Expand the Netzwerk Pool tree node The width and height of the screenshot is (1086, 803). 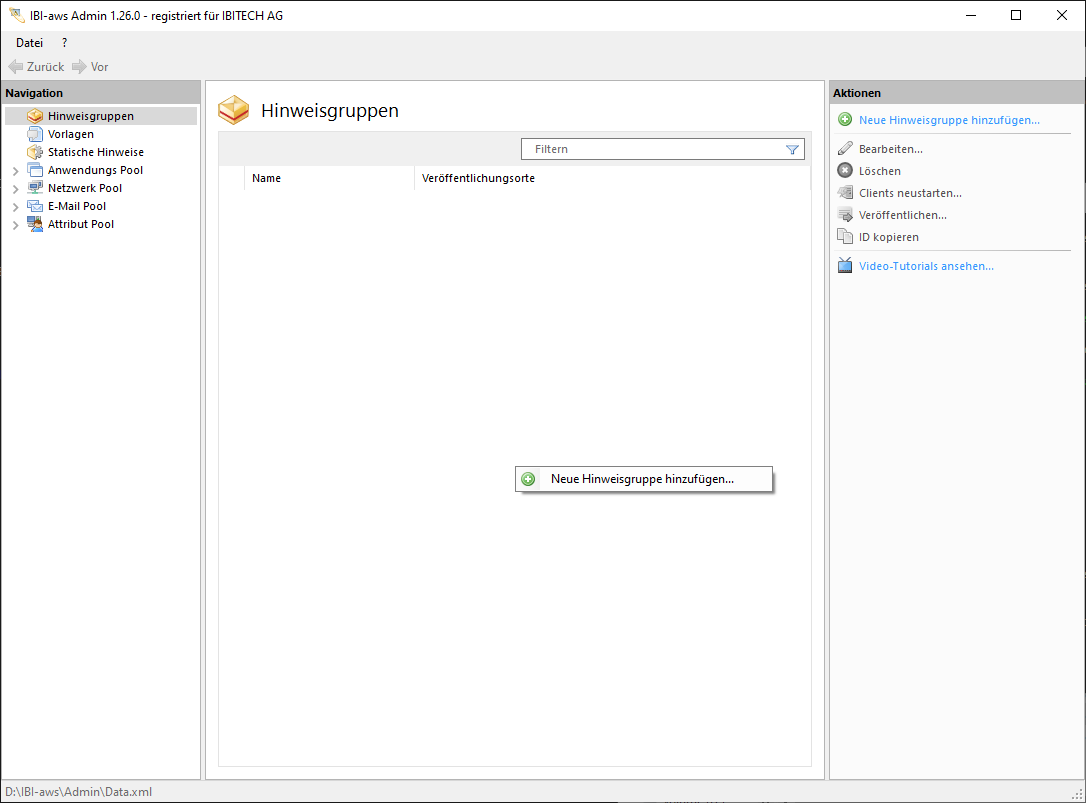15,189
